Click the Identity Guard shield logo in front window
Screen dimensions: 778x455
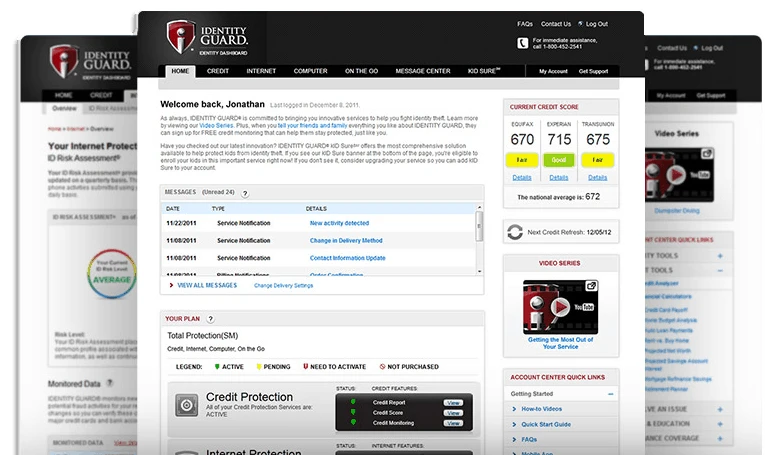click(180, 36)
